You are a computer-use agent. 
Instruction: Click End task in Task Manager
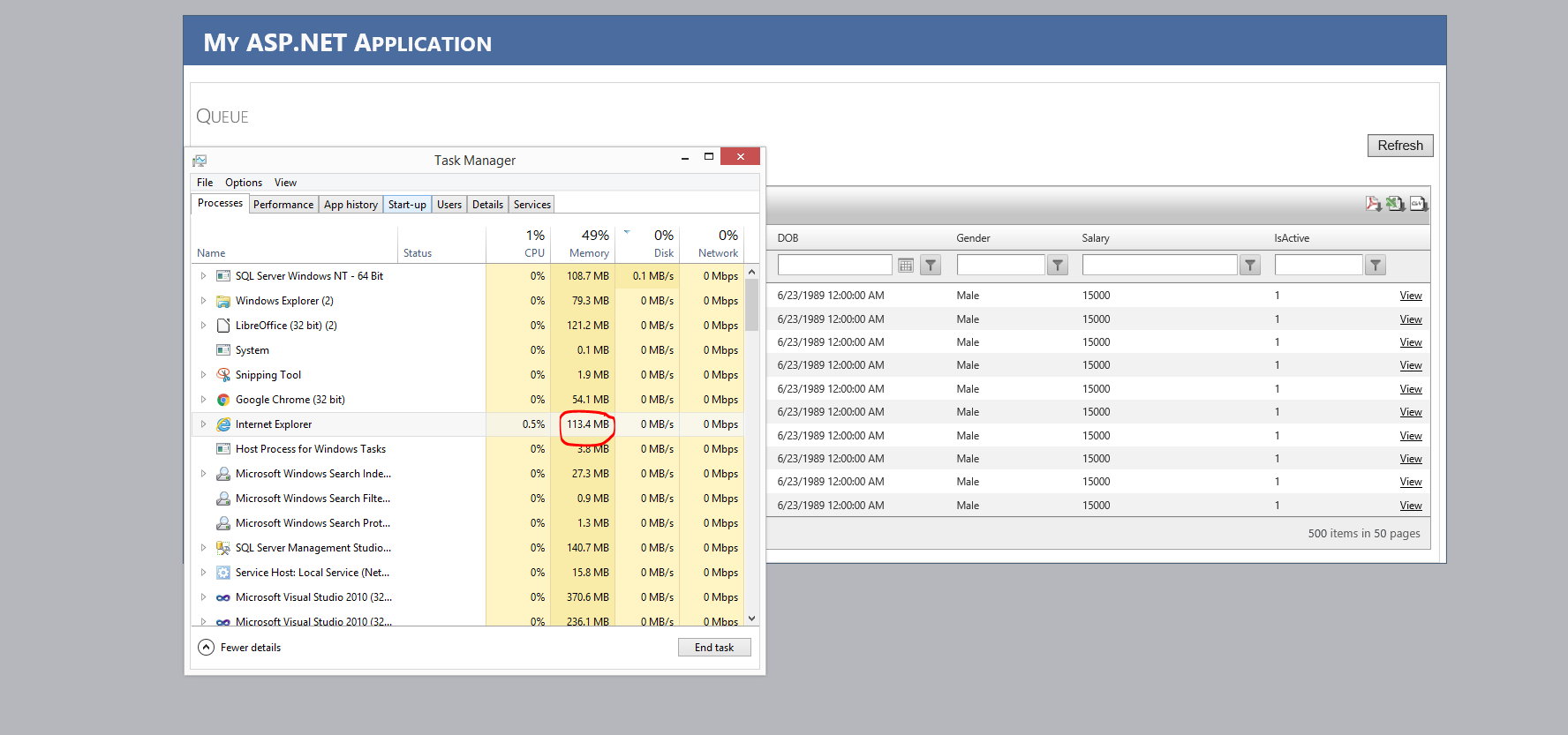(714, 648)
